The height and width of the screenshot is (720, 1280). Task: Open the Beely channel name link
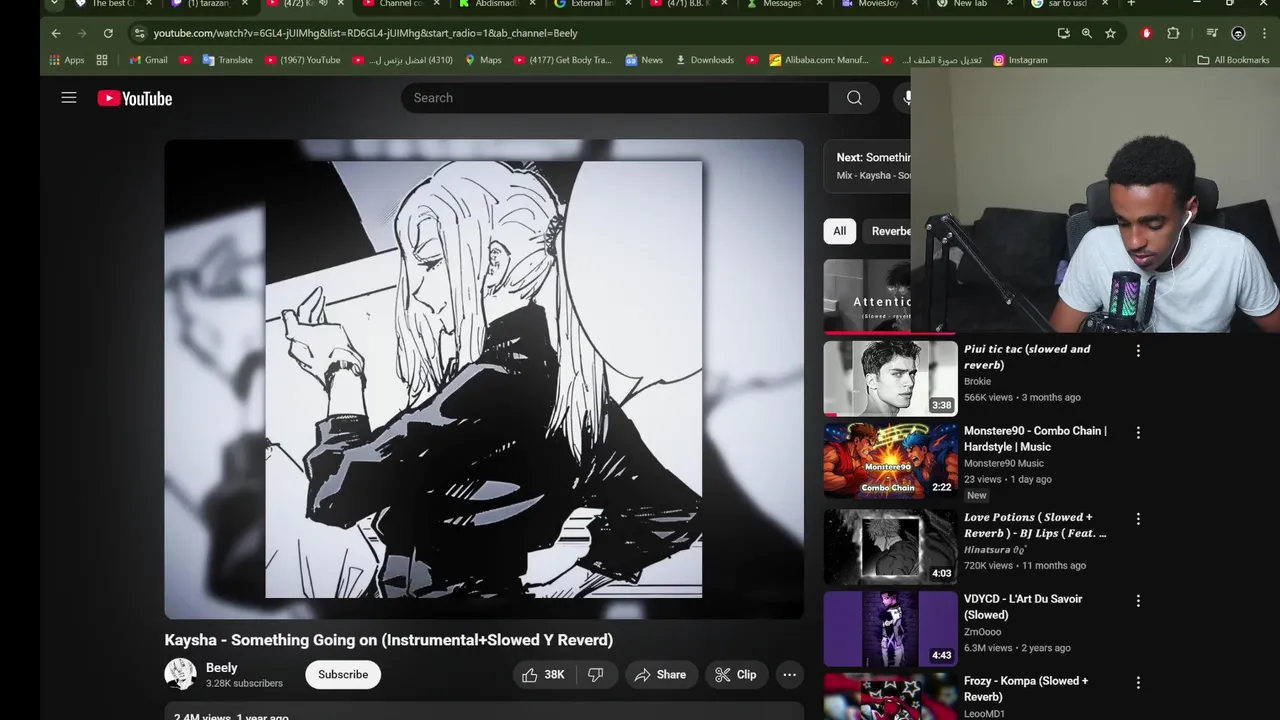(x=222, y=668)
